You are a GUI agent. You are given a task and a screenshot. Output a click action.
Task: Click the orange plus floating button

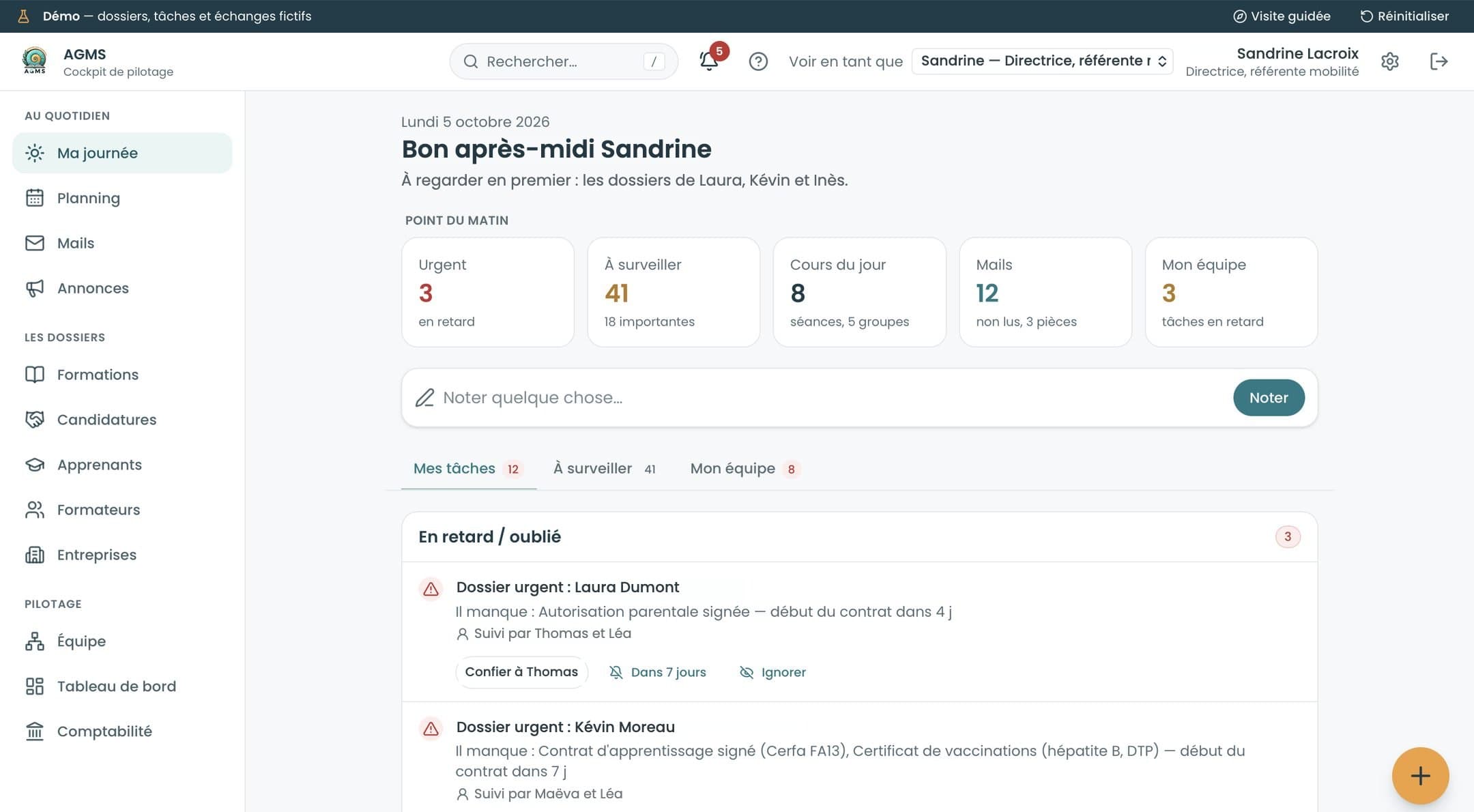[1420, 776]
